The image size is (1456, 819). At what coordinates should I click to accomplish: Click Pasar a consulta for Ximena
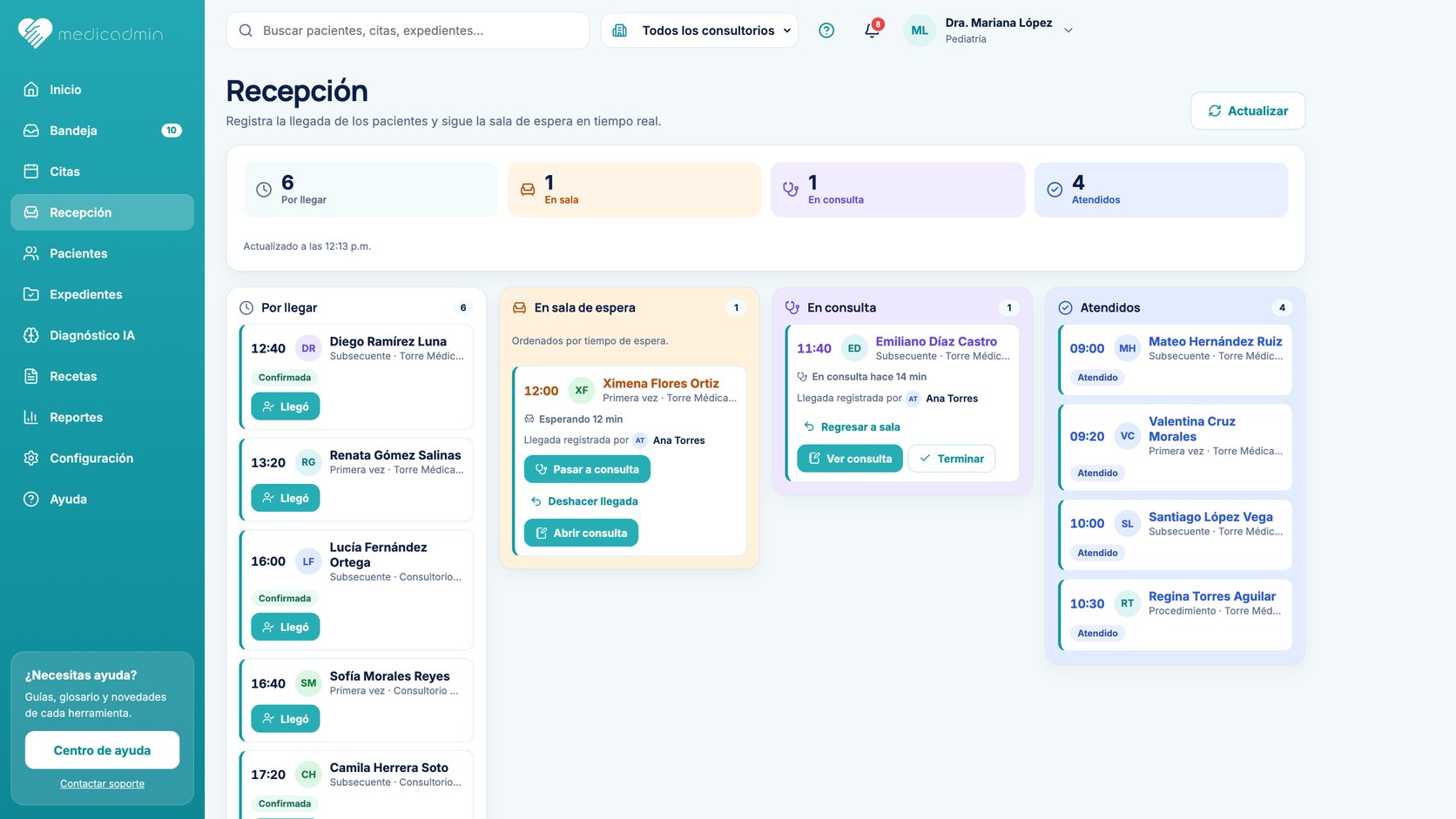point(587,469)
